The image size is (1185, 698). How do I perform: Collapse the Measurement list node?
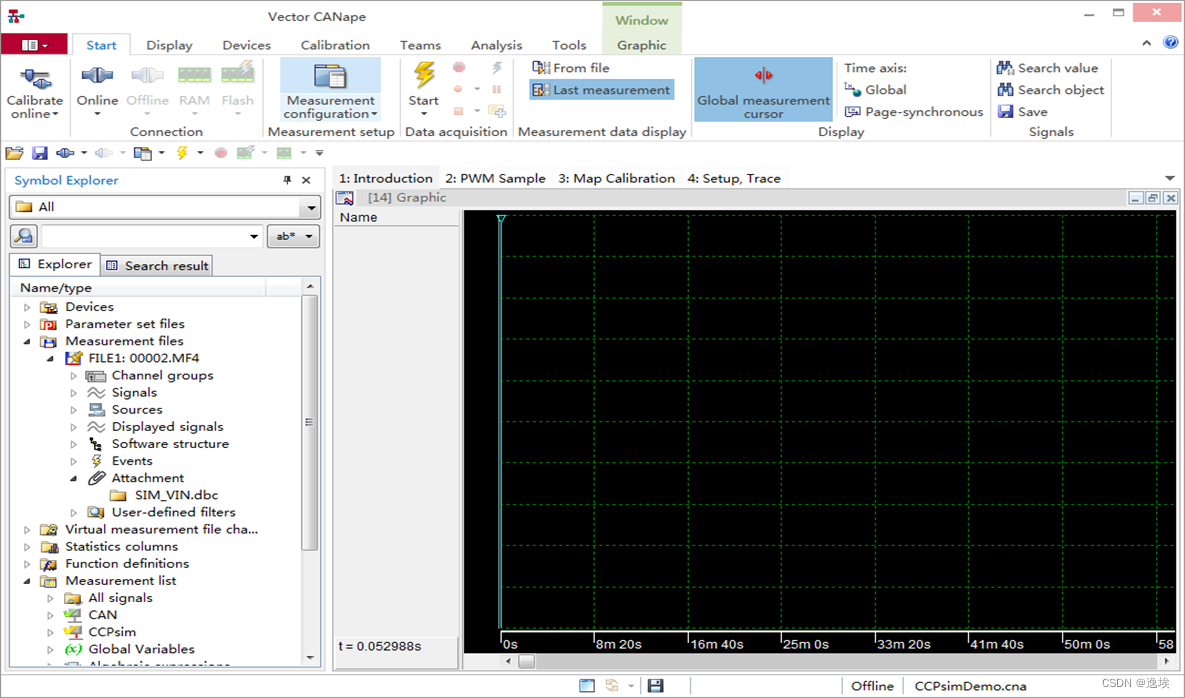27,581
